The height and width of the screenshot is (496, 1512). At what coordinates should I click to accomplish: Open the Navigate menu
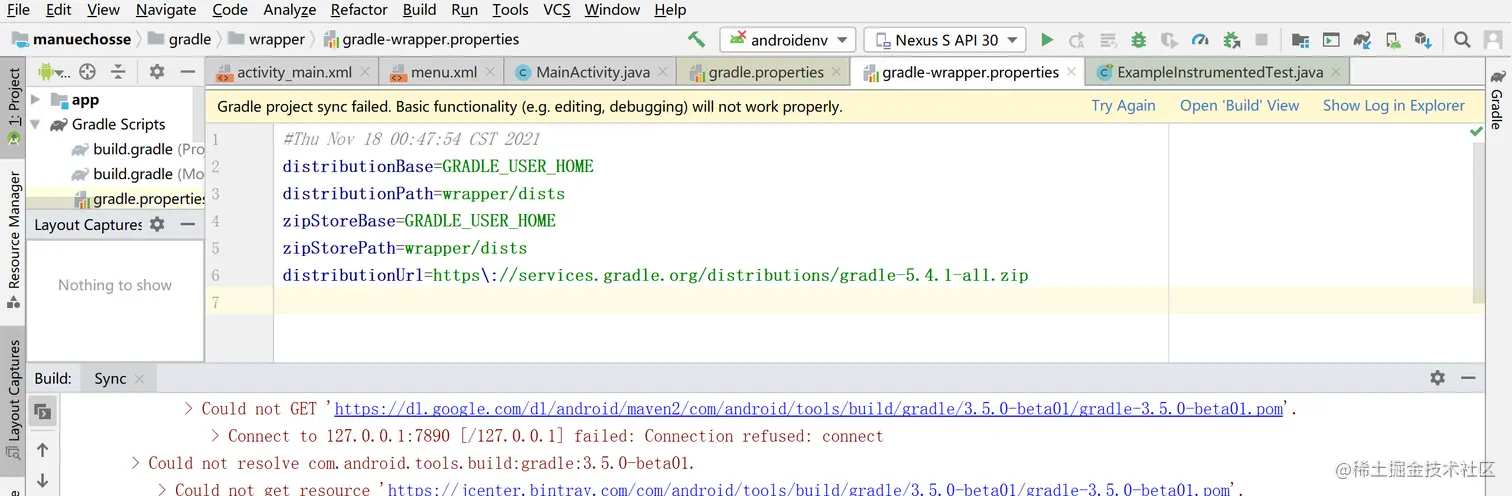(166, 10)
